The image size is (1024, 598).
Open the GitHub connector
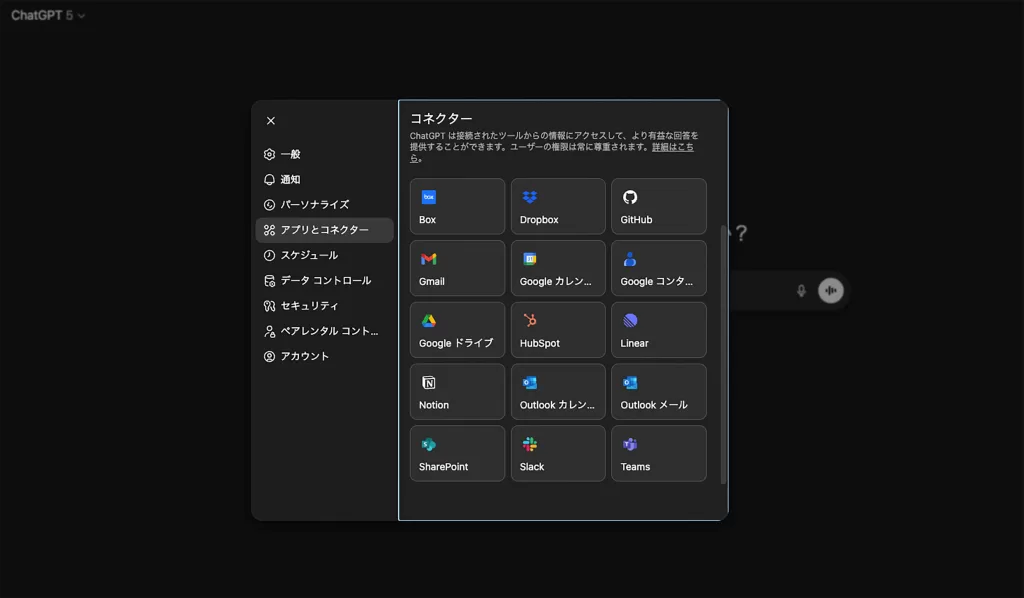pos(658,207)
